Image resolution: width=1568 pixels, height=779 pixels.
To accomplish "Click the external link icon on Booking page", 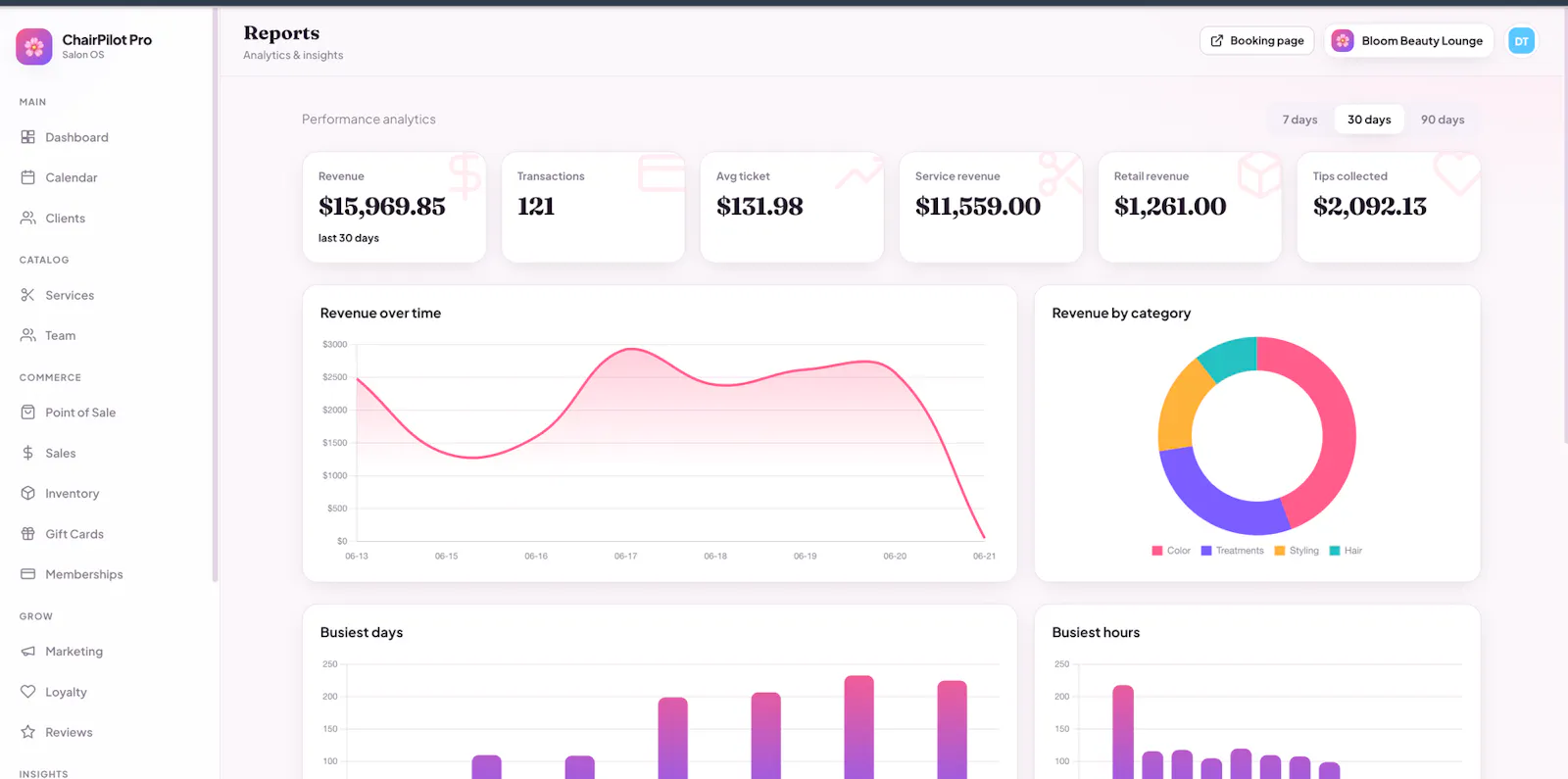I will (x=1217, y=40).
